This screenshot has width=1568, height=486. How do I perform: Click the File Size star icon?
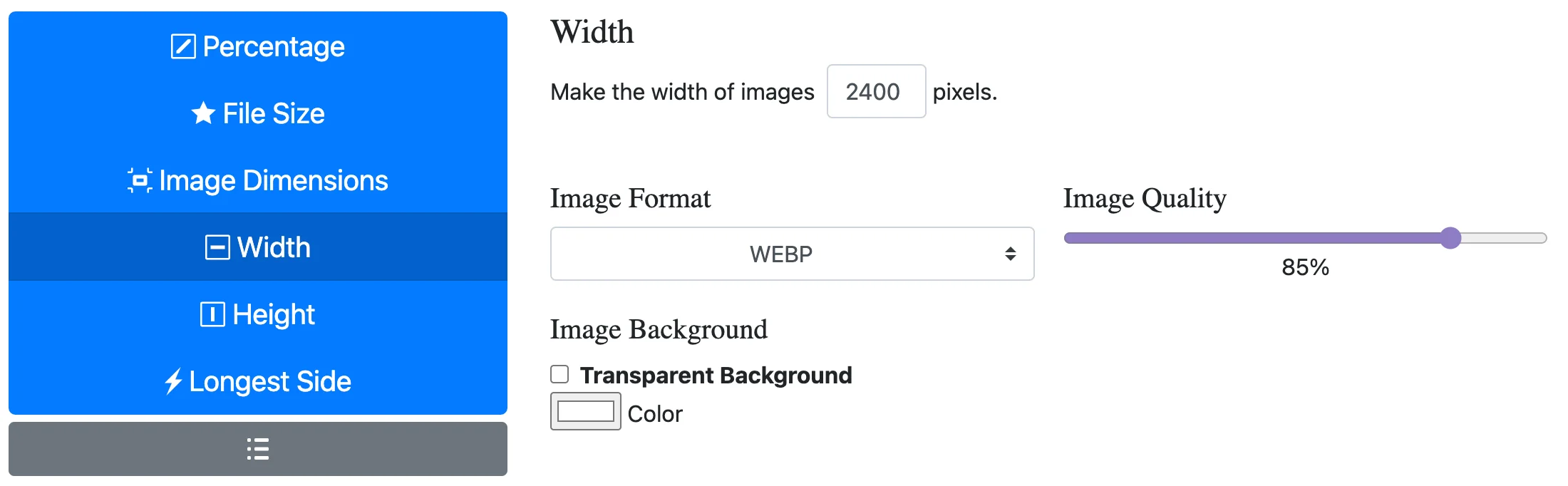(203, 113)
